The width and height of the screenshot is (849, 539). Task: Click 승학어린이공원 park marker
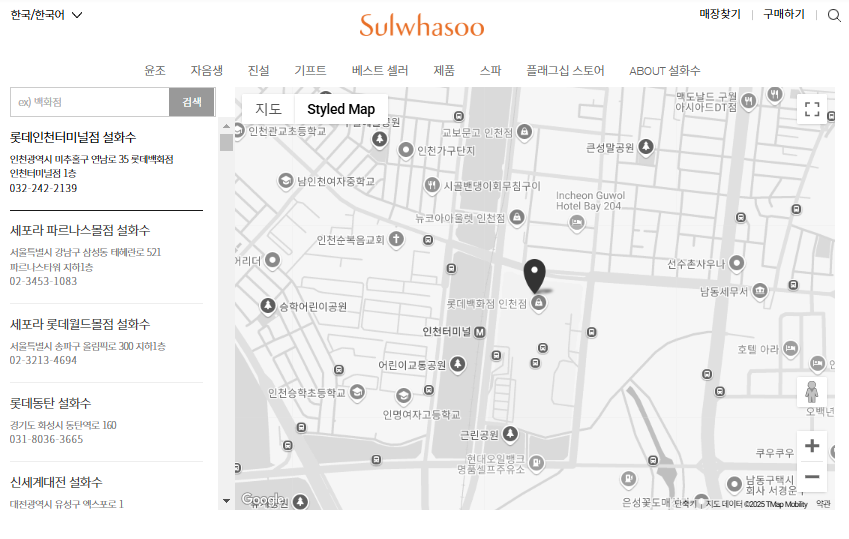[x=267, y=306]
